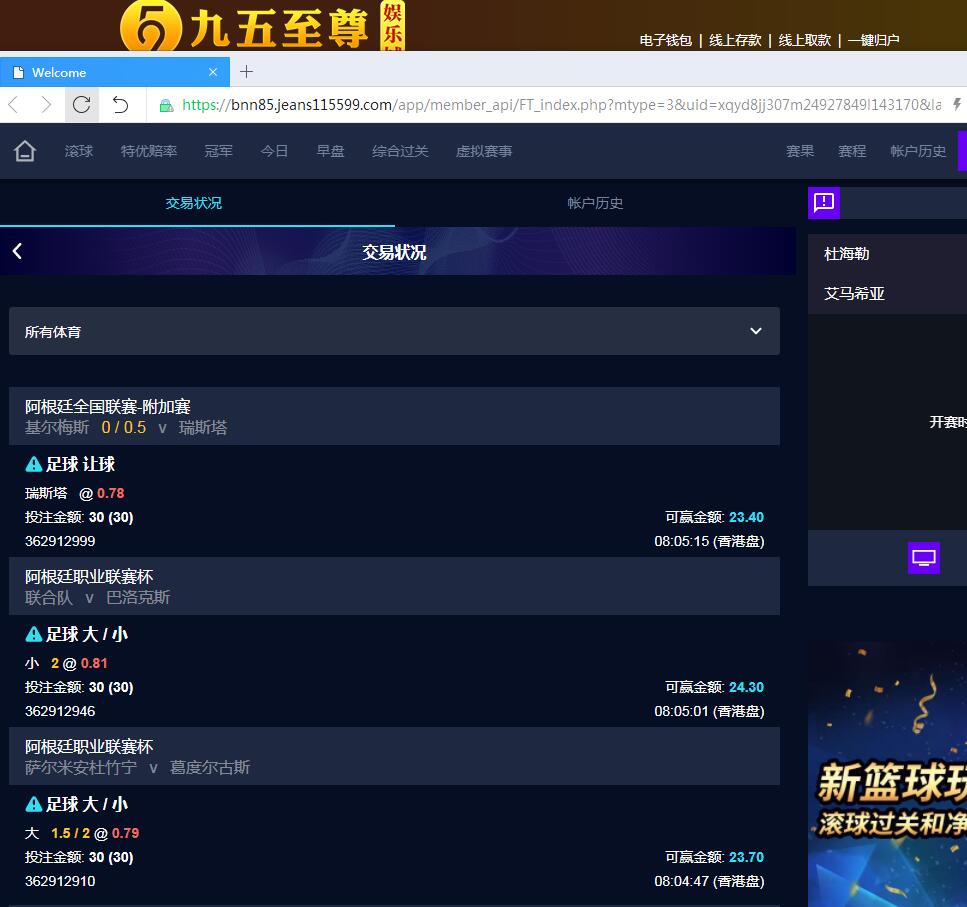967x907 pixels.
Task: Click the odds value 0.79
Action: tap(125, 834)
